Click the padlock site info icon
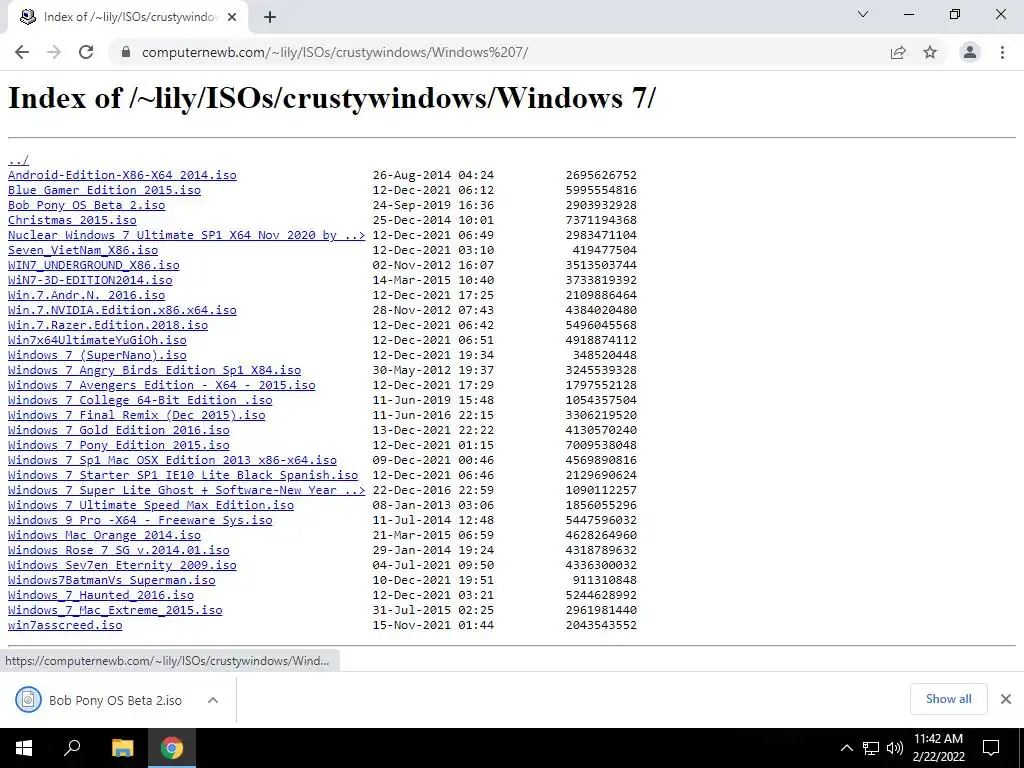Viewport: 1024px width, 768px height. coord(126,52)
